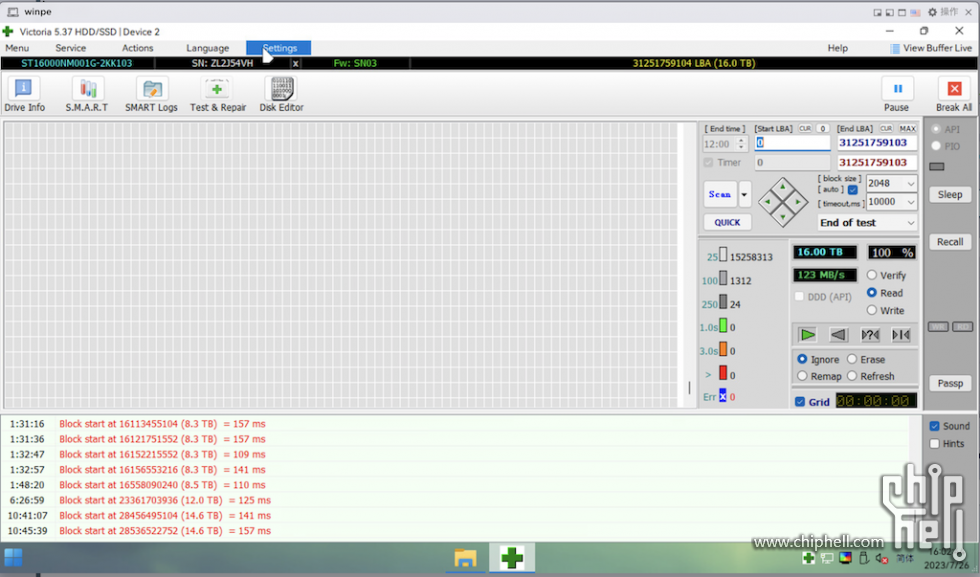Click the Passp button

950,383
